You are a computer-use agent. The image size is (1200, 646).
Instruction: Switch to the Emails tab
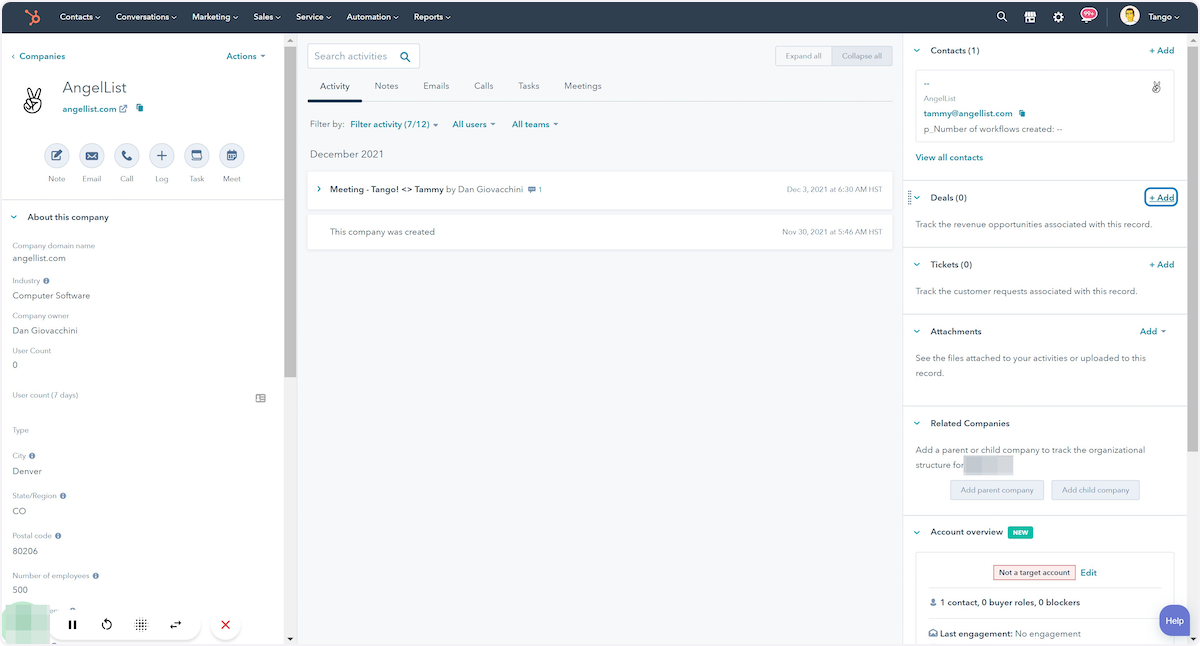click(x=436, y=86)
